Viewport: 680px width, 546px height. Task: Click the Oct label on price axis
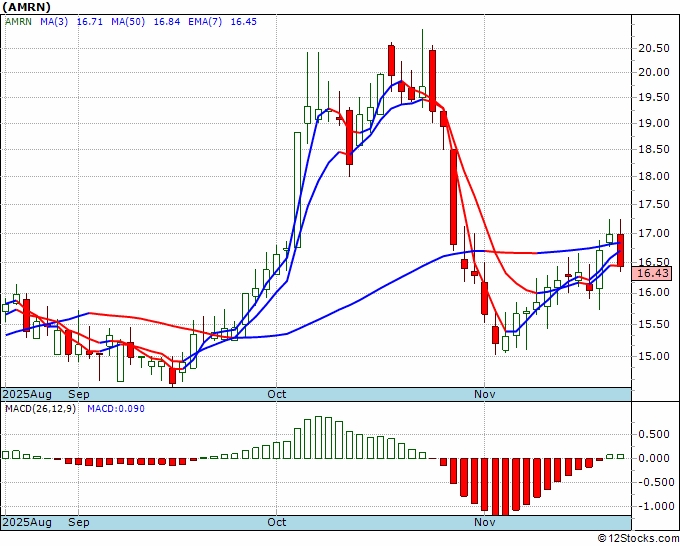coord(277,394)
